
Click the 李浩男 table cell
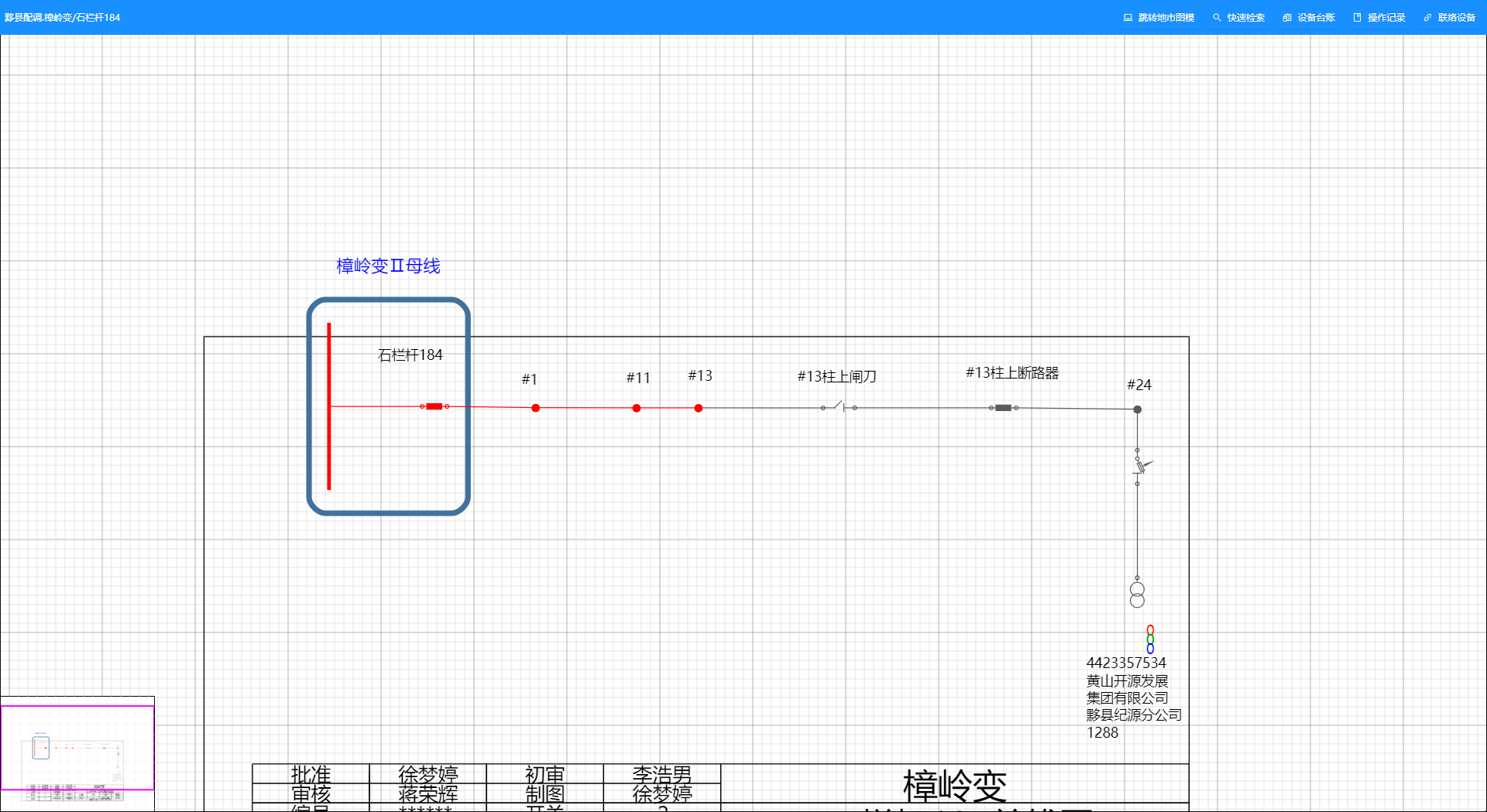[661, 774]
